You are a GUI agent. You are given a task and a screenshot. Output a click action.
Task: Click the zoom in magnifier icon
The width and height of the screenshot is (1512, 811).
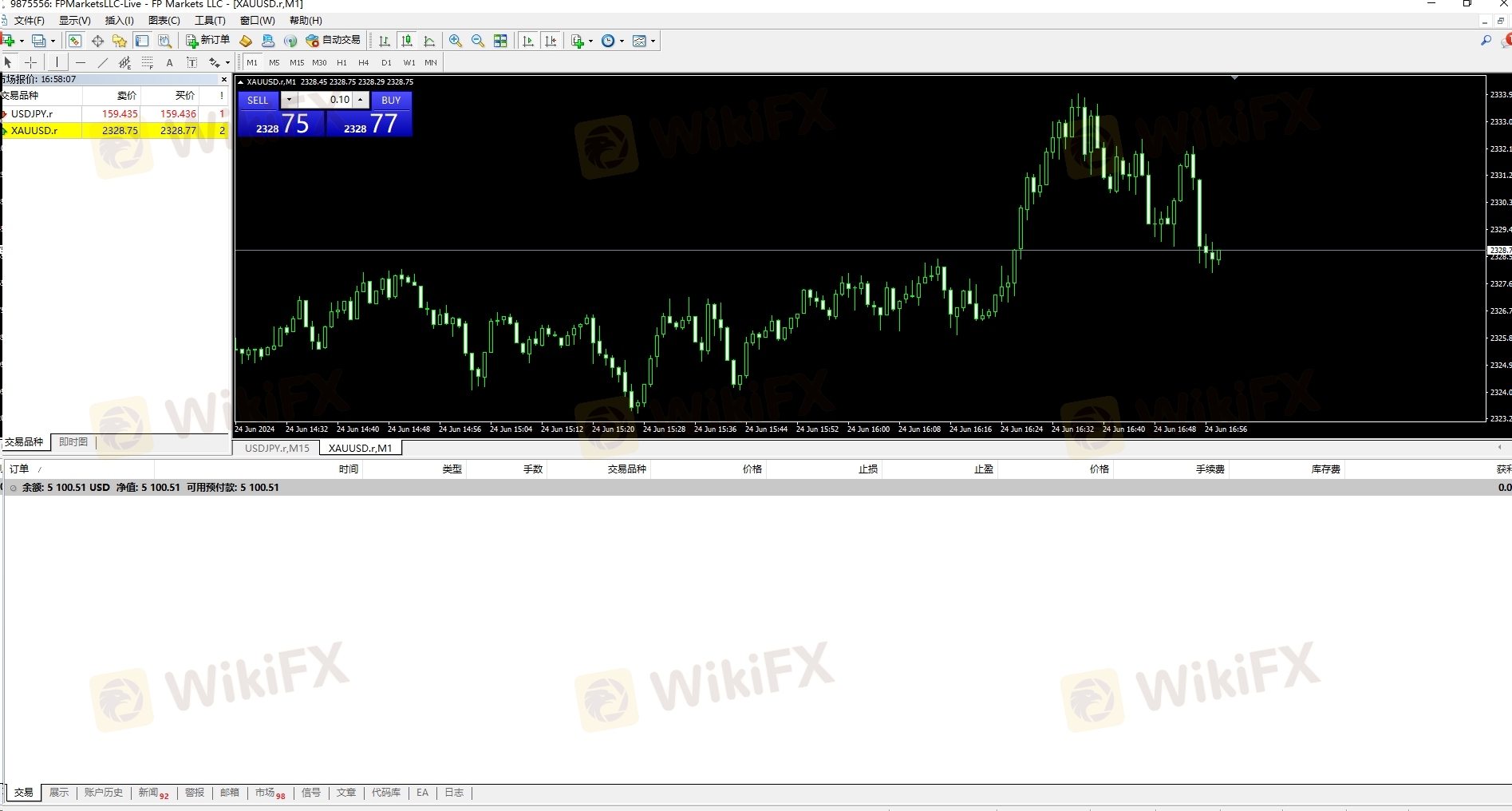click(456, 41)
